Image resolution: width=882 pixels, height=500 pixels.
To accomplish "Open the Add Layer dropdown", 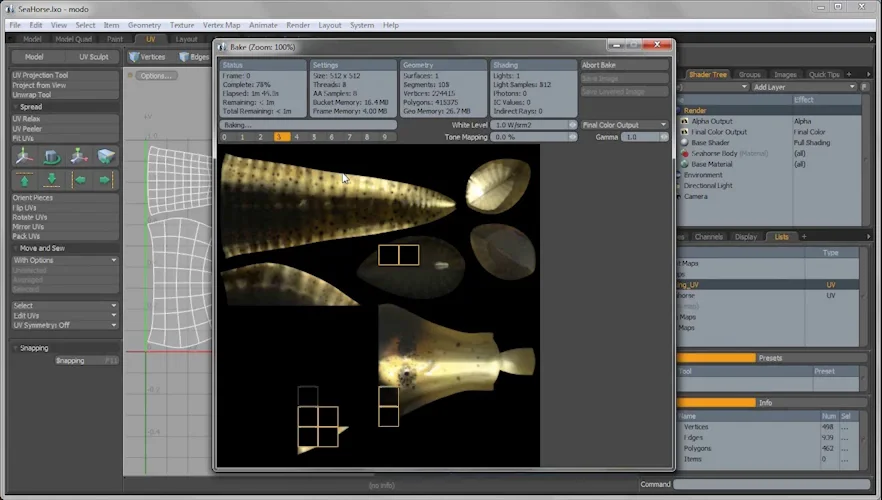I will click(x=805, y=87).
